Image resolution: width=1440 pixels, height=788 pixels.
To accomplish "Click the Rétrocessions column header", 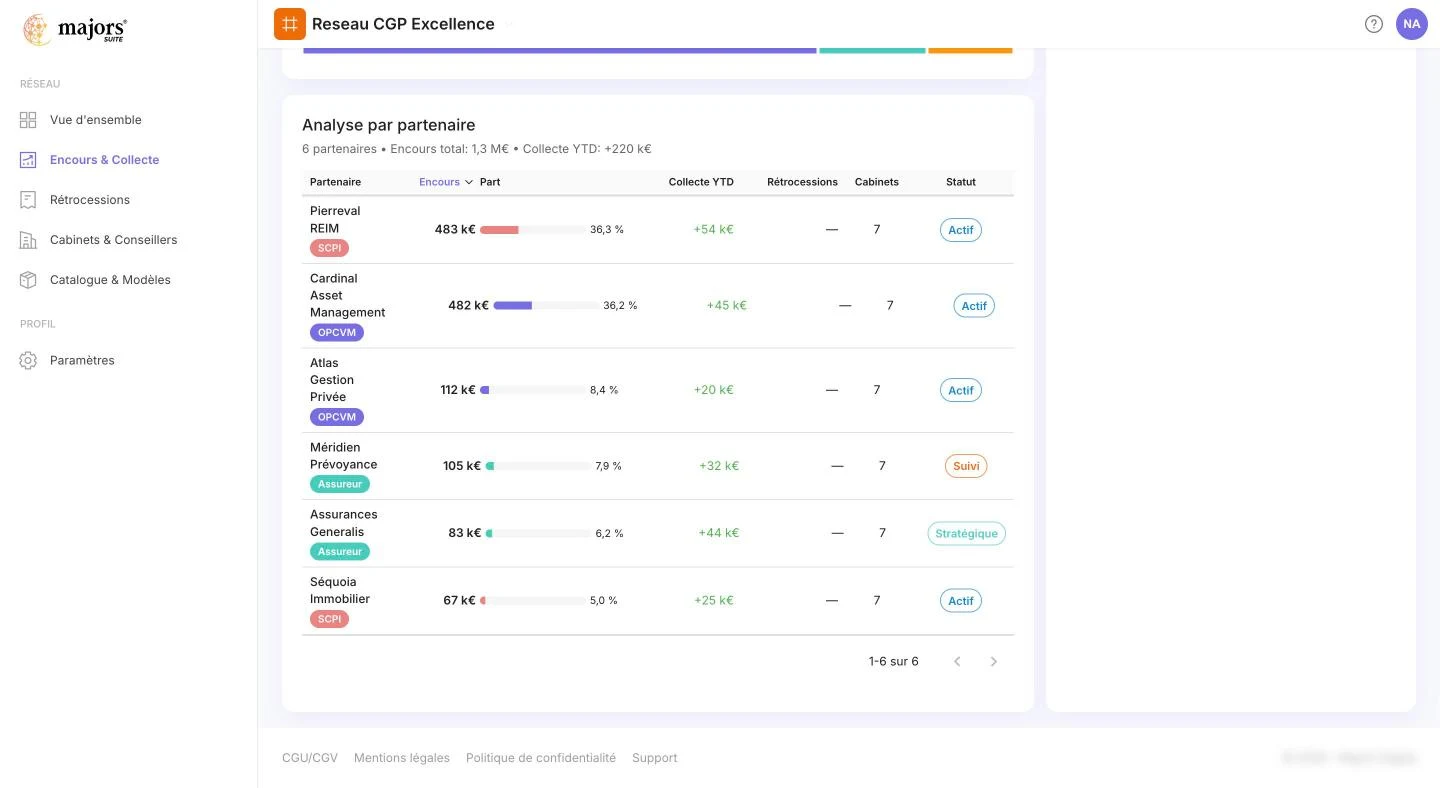I will (802, 182).
